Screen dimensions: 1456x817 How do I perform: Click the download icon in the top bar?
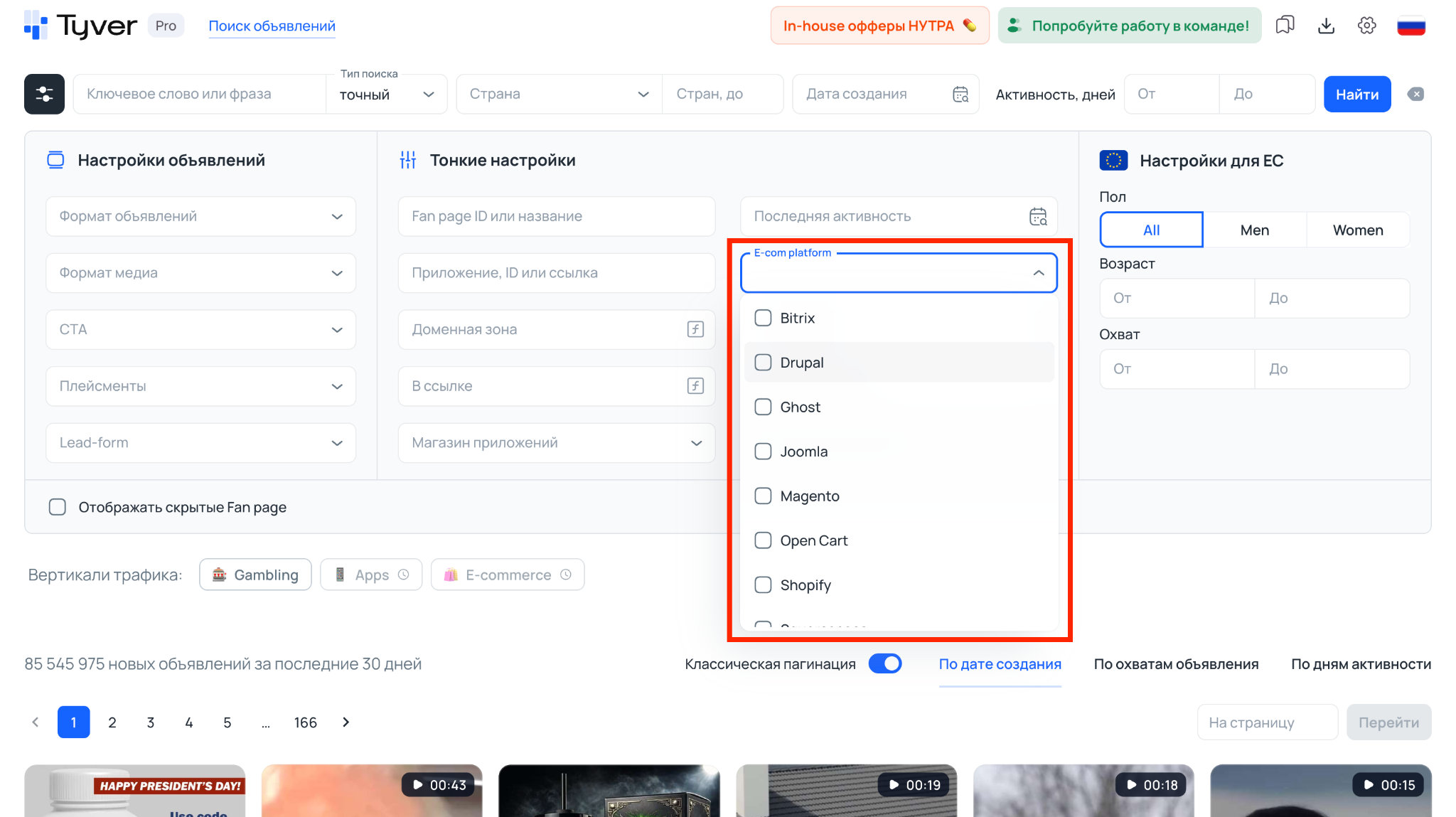point(1326,25)
